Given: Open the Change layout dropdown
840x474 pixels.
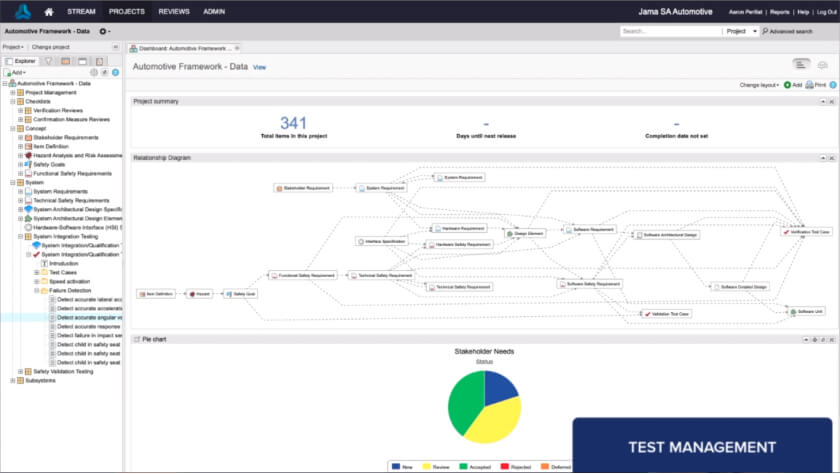Looking at the screenshot, I should pyautogui.click(x=759, y=86).
